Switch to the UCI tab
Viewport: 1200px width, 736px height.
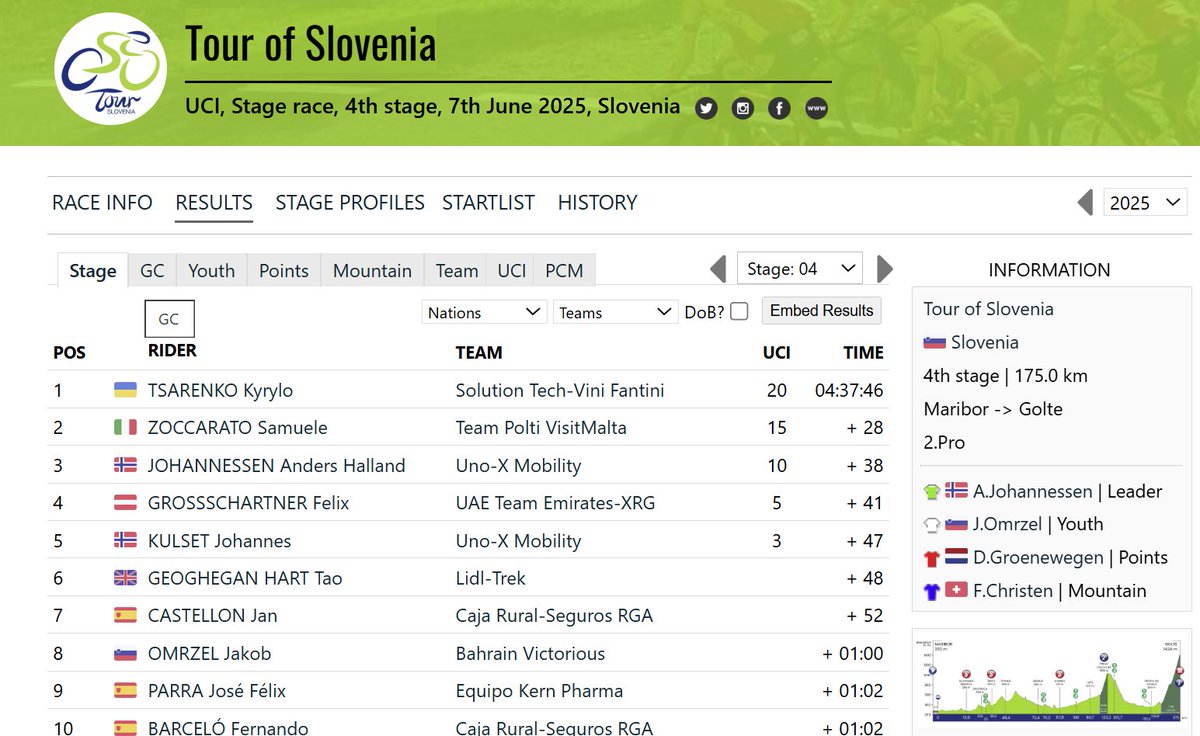click(x=512, y=271)
